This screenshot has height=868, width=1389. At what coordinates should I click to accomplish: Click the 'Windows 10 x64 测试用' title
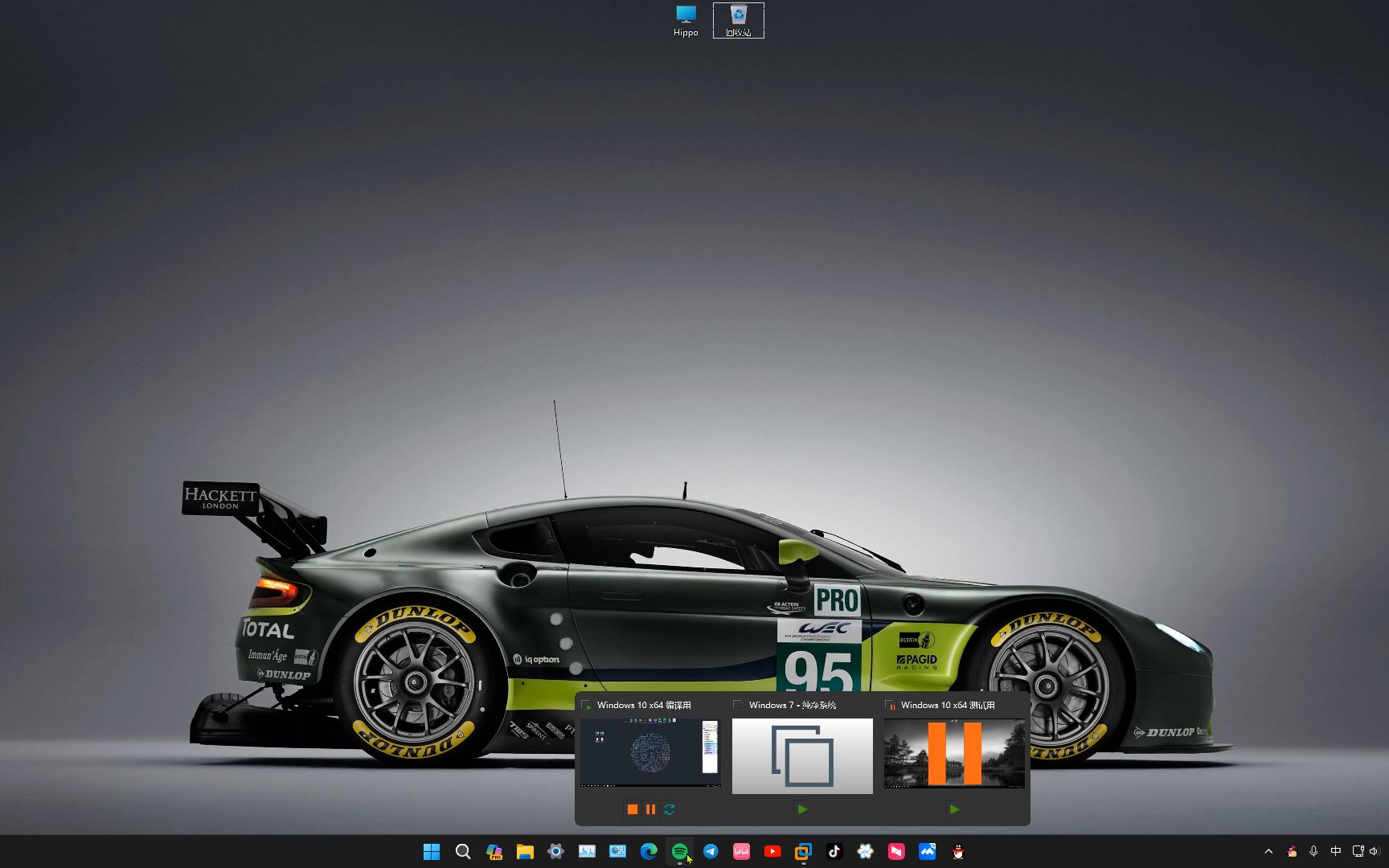click(x=948, y=705)
